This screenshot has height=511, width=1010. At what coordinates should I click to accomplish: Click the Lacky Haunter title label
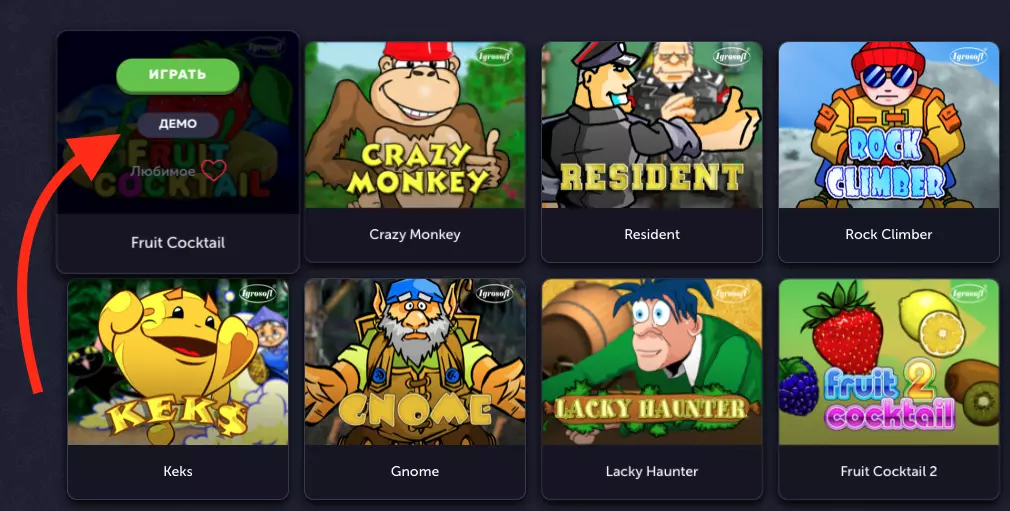652,472
